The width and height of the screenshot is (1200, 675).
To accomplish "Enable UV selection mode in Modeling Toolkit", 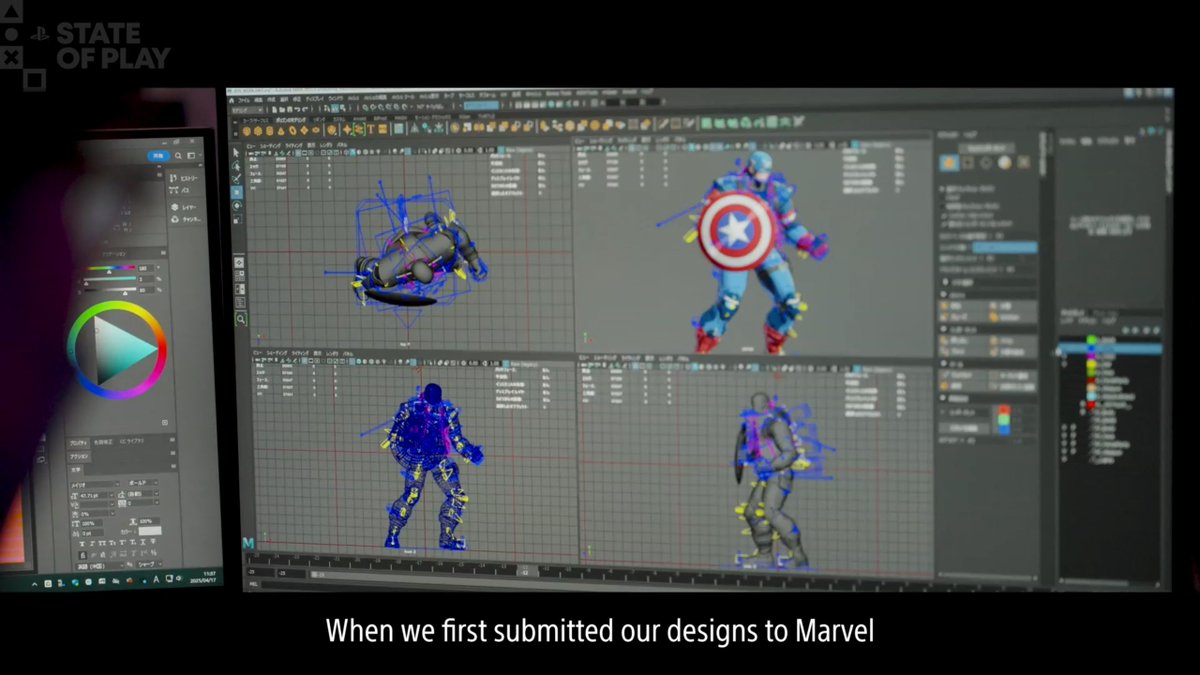I will tap(1023, 163).
